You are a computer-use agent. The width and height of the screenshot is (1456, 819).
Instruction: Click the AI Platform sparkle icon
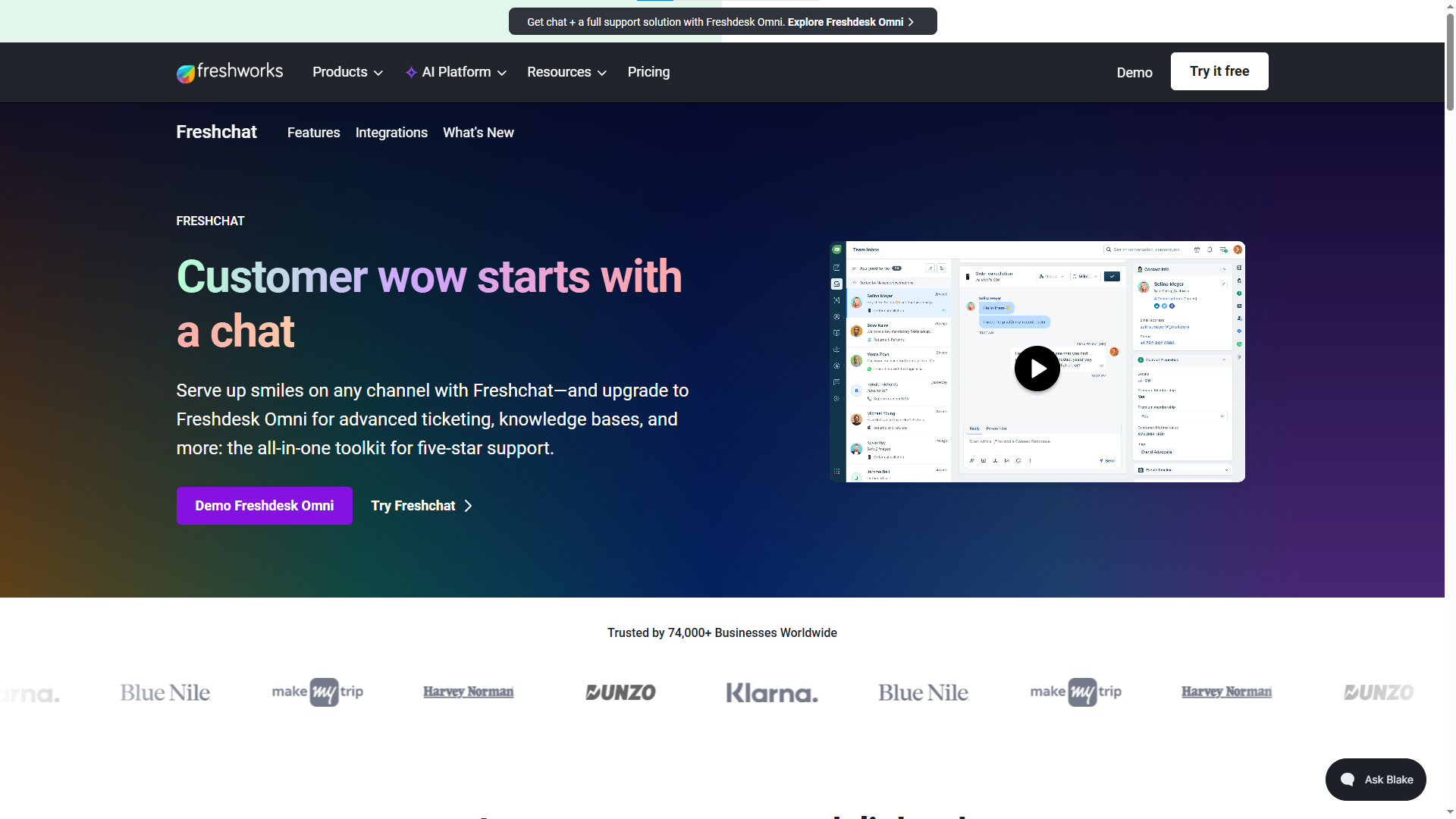411,72
